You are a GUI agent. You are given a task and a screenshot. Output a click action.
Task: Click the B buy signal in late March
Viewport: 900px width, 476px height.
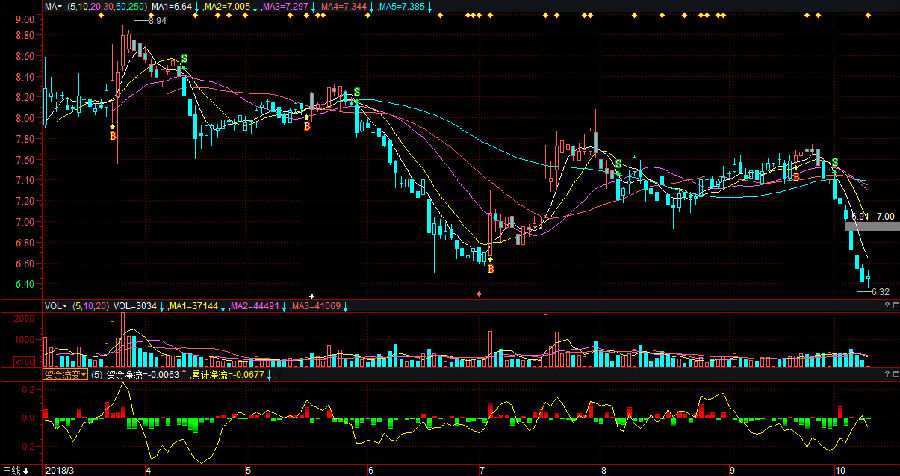pyautogui.click(x=113, y=136)
